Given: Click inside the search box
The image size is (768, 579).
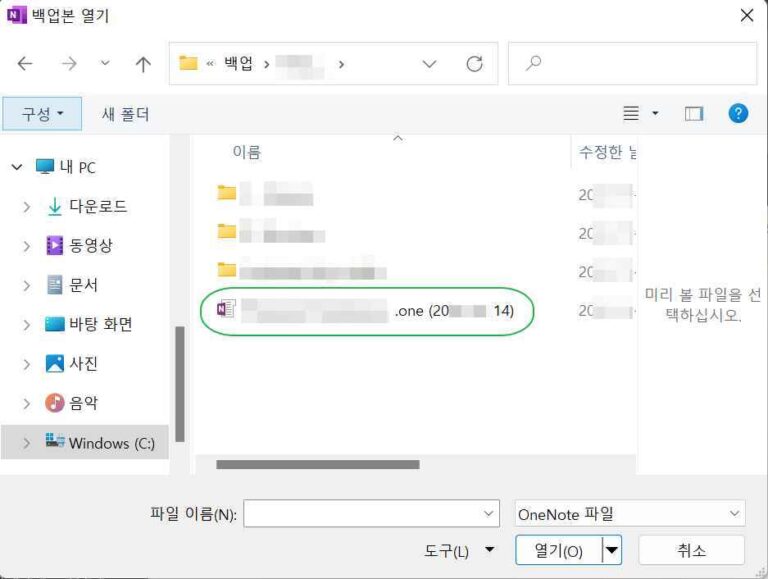Looking at the screenshot, I should pos(632,63).
